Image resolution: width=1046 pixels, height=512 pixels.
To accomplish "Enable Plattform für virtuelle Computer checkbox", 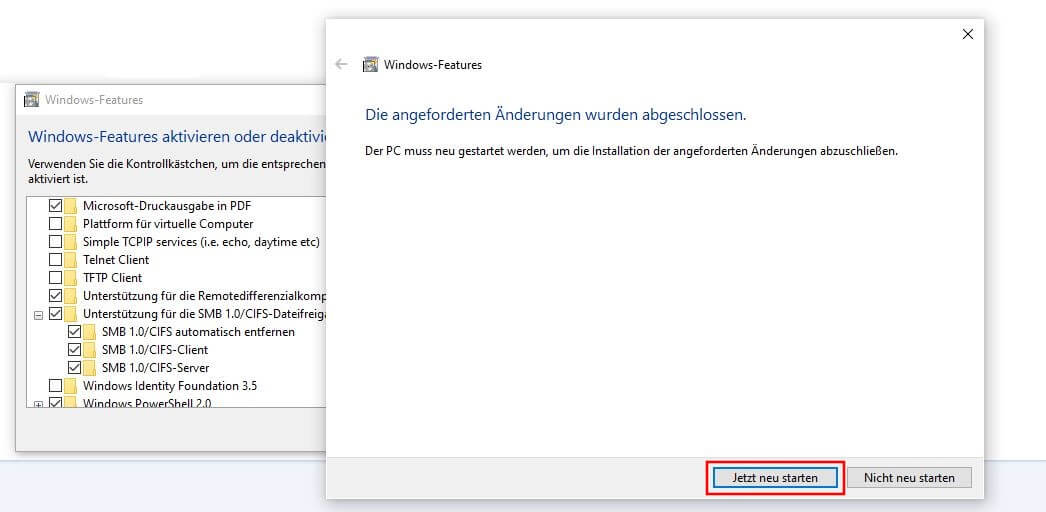I will tap(55, 223).
